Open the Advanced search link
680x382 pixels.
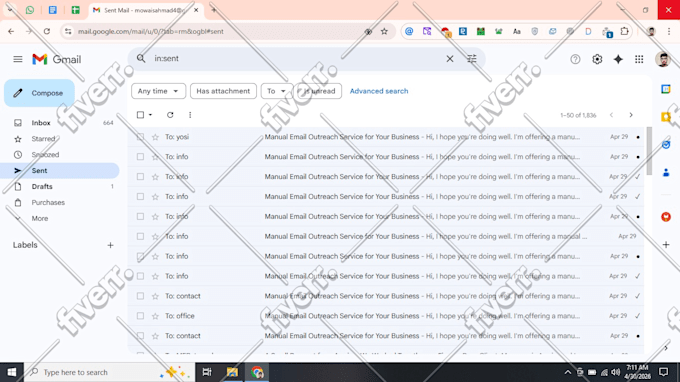[x=379, y=91]
